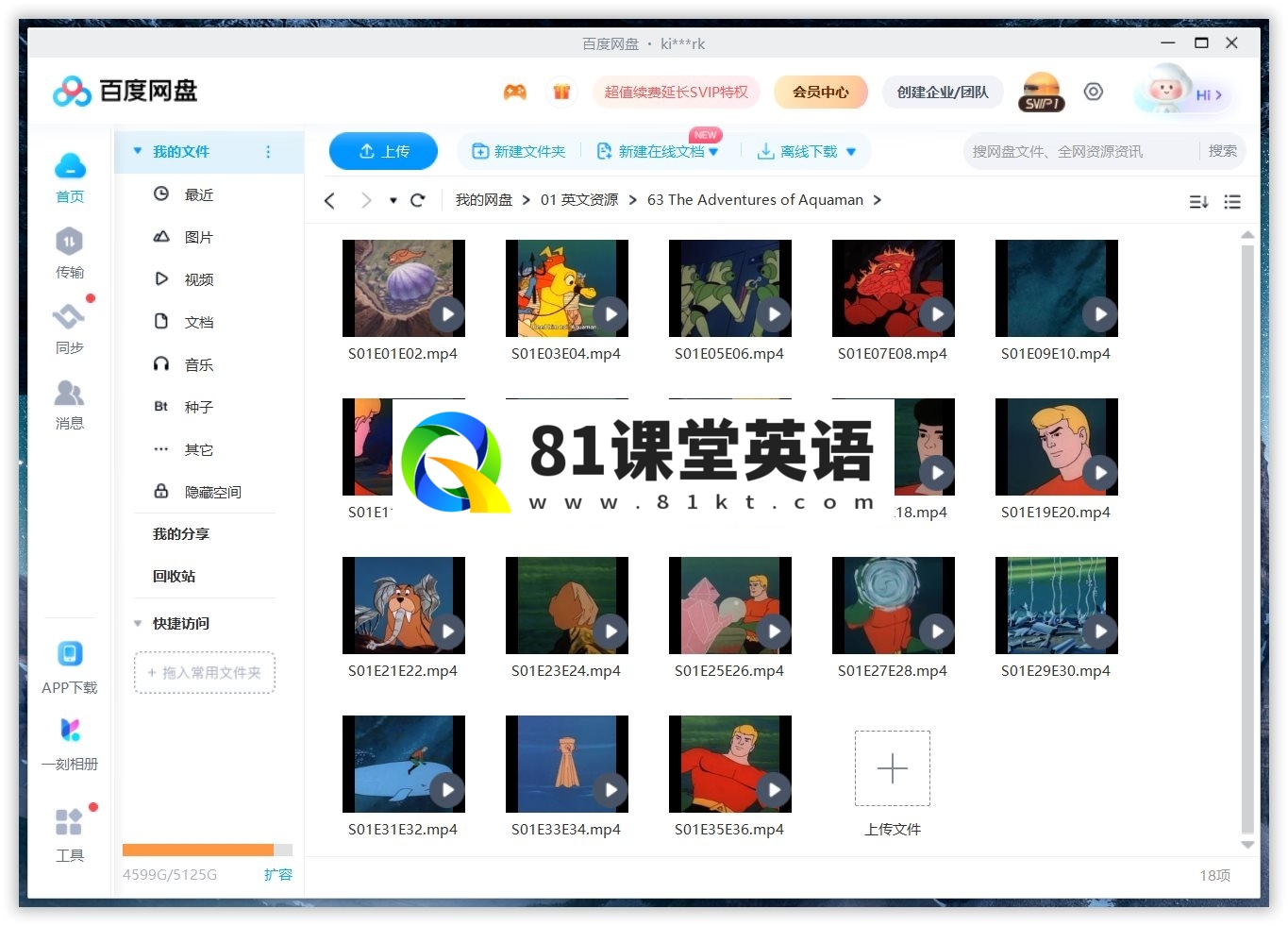
Task: Select file name S01E33E34.mp4
Action: coord(566,830)
